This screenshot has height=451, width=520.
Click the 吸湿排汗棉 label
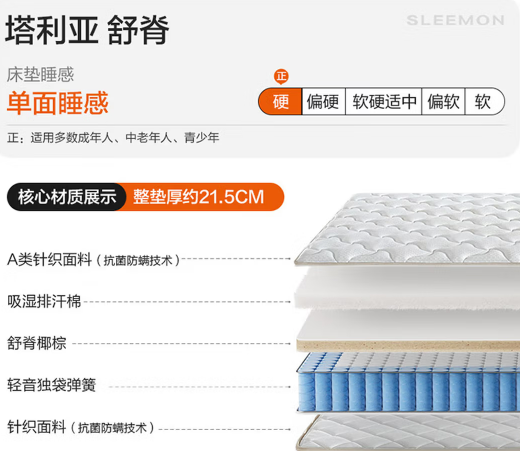44,301
